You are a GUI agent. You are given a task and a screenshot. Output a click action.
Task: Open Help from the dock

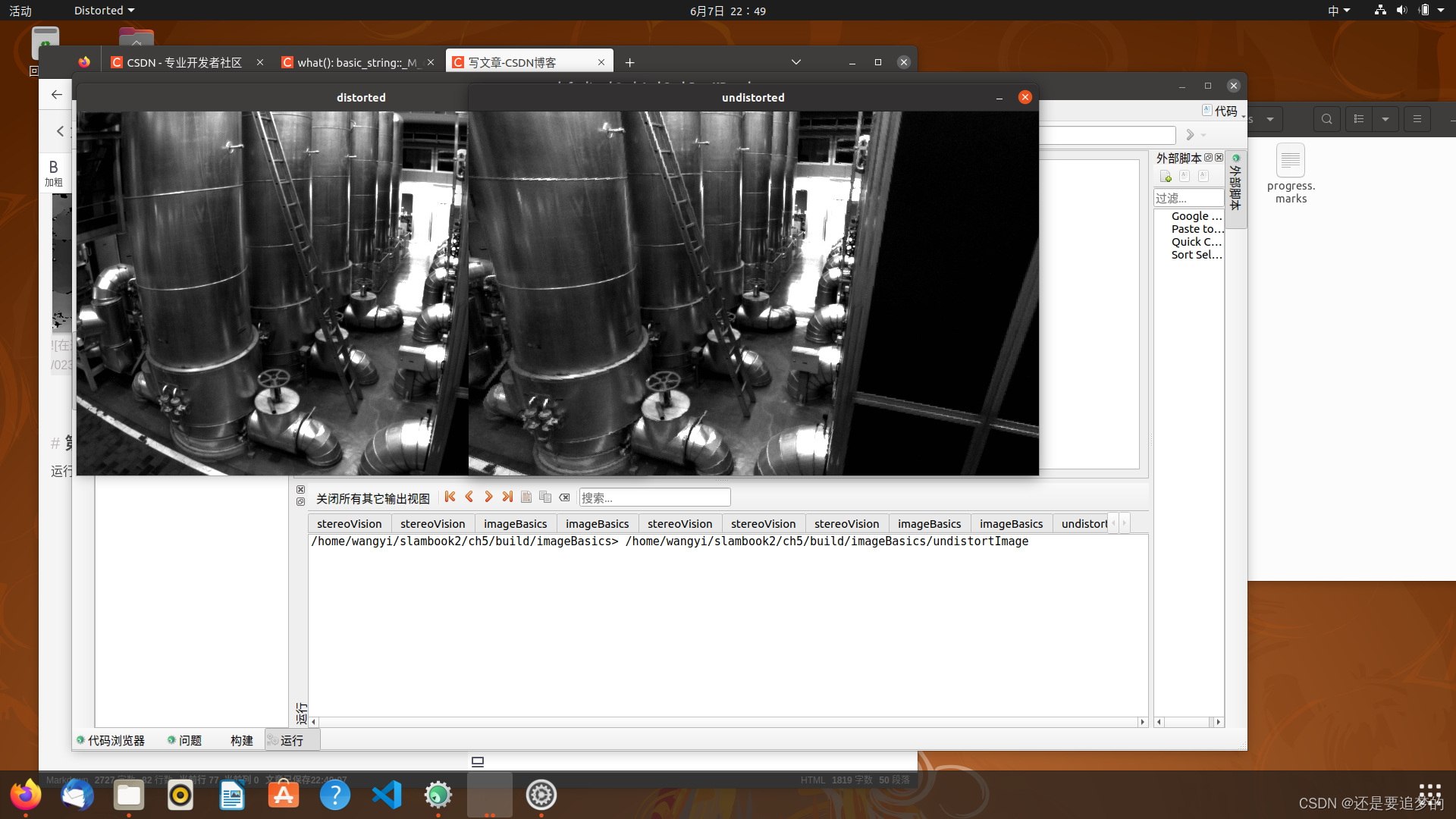pyautogui.click(x=335, y=795)
